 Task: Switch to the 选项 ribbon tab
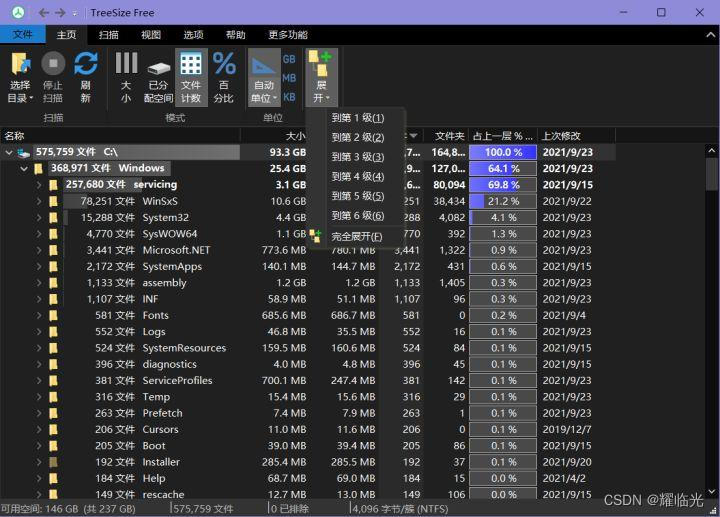[193, 34]
